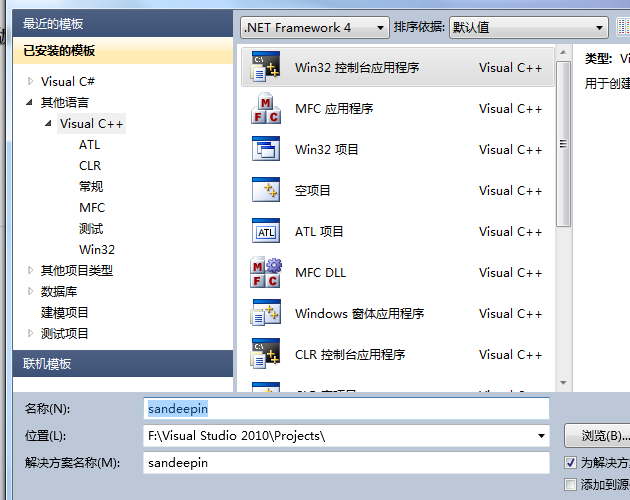Viewport: 630px width, 500px height.
Task: Open the 排序依据 默认值 dropdown
Action: [527, 28]
